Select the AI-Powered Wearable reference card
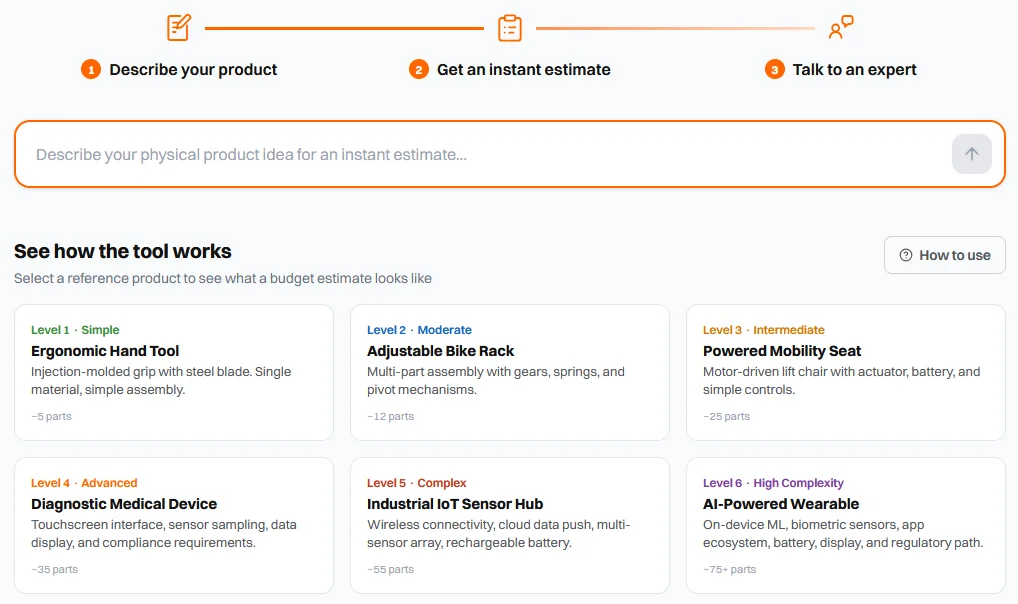The image size is (1018, 604). click(x=846, y=525)
